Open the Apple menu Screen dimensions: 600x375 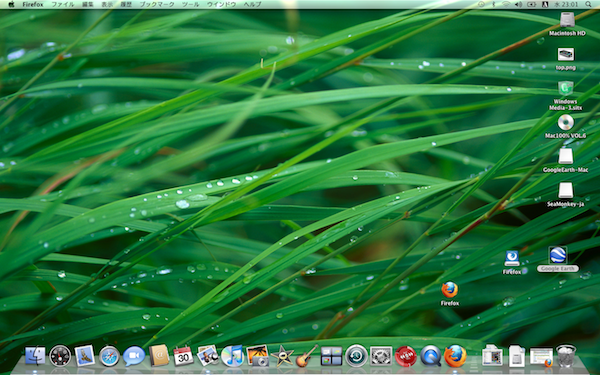tap(11, 4)
